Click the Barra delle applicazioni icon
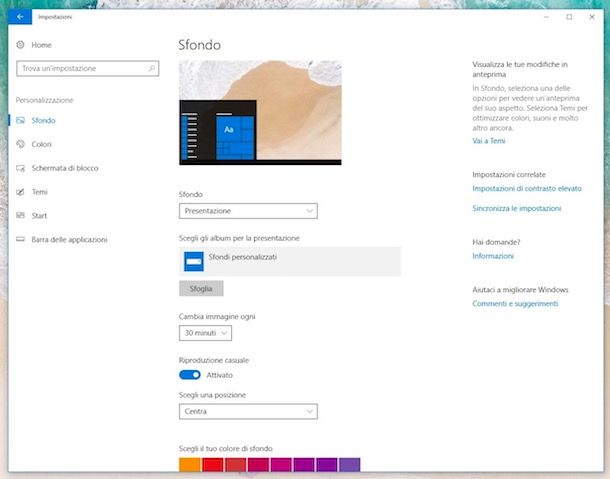This screenshot has width=610, height=479. 20,239
